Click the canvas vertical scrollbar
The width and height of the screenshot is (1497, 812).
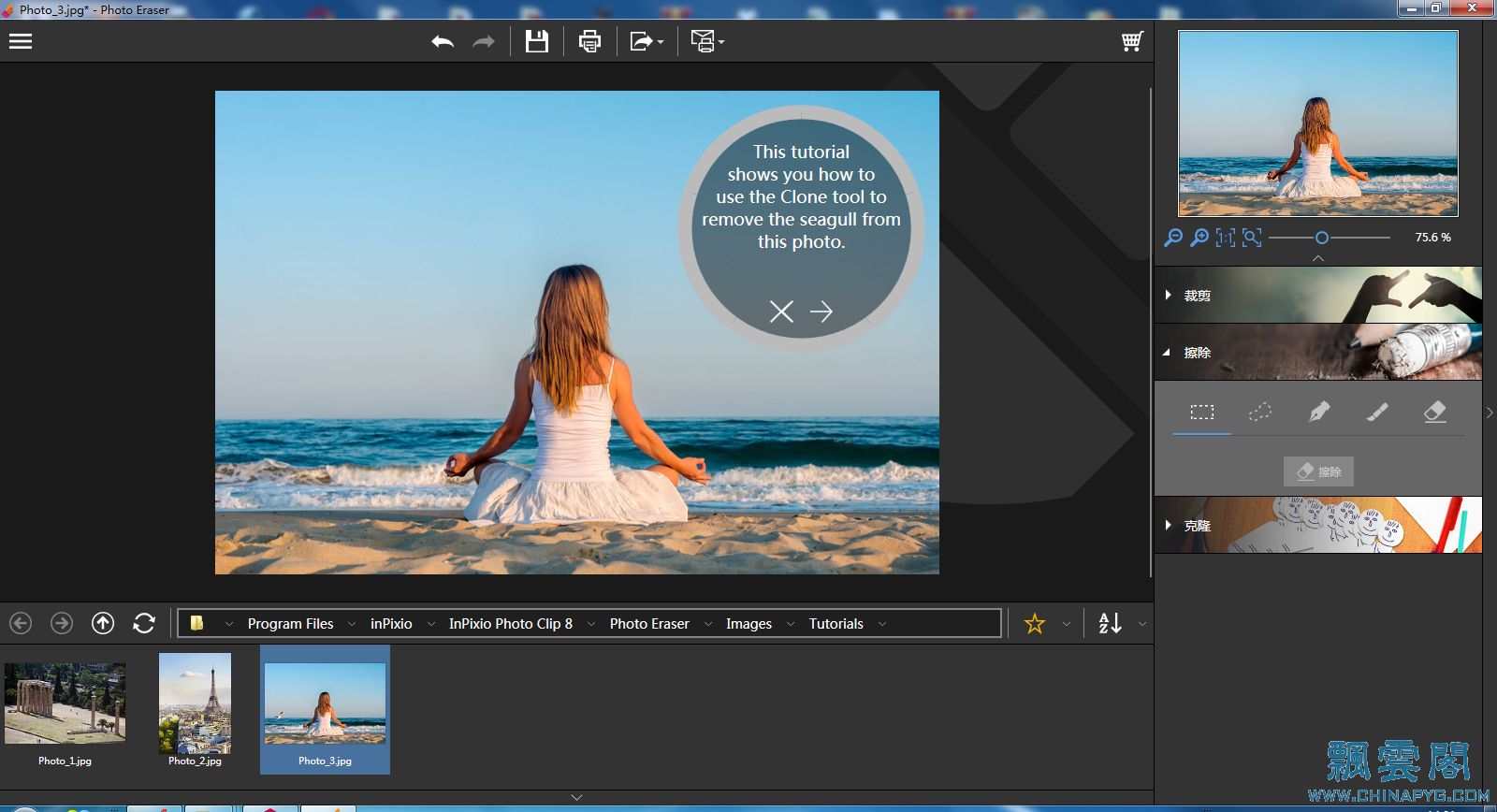[1150, 332]
